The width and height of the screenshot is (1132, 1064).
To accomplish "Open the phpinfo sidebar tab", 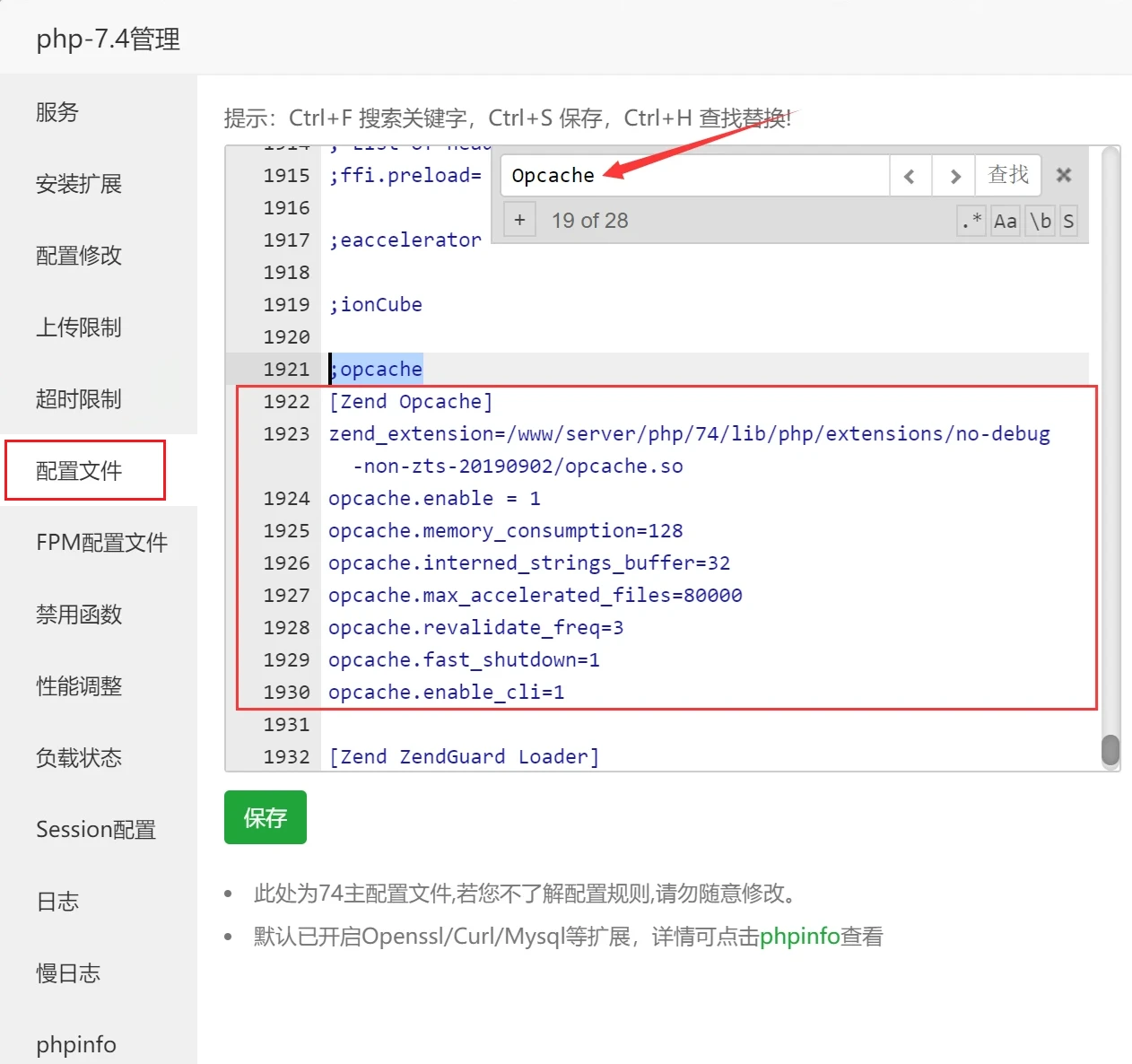I will point(99,1044).
